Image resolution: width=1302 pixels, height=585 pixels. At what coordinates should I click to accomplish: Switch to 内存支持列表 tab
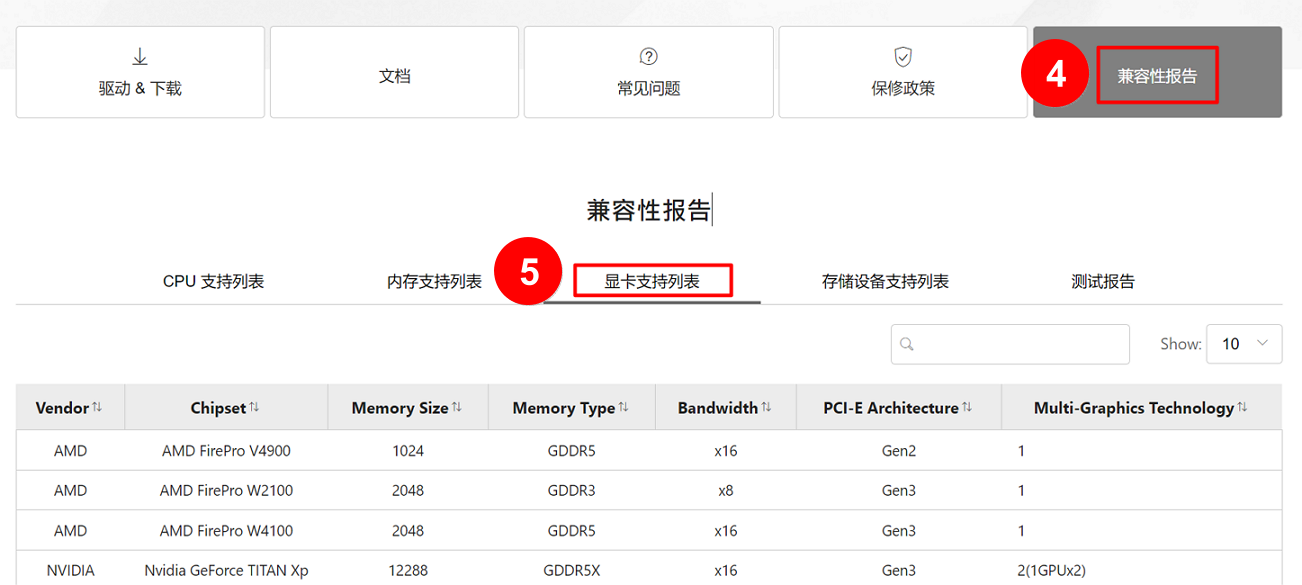pos(434,282)
